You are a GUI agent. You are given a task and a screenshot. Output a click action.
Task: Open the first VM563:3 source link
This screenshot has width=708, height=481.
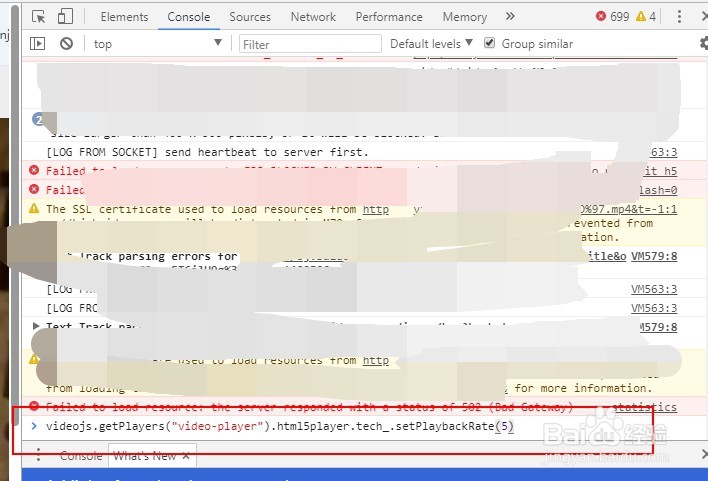[x=654, y=289]
